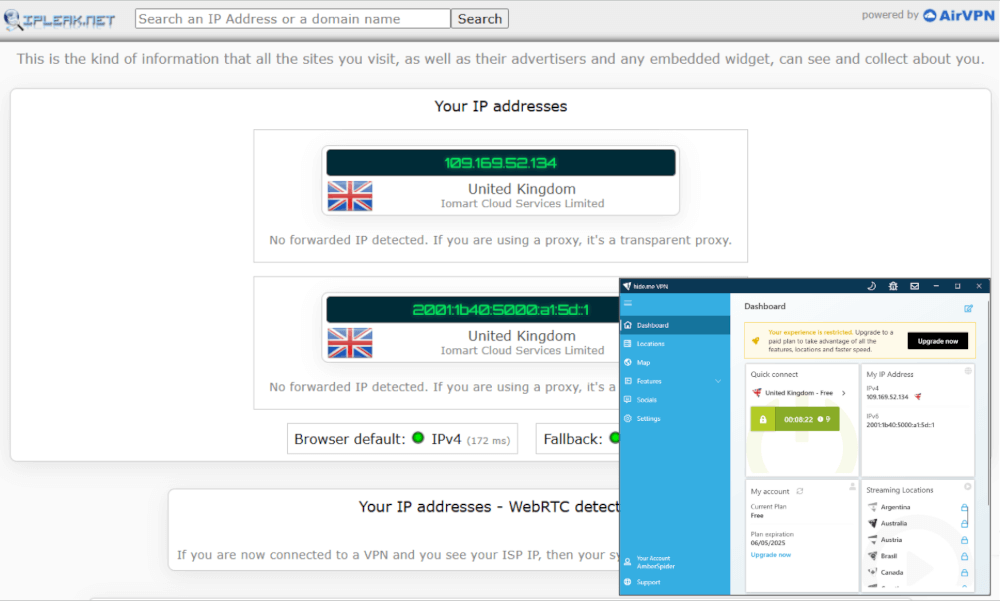Click the lock icon next to Brasil

(964, 556)
